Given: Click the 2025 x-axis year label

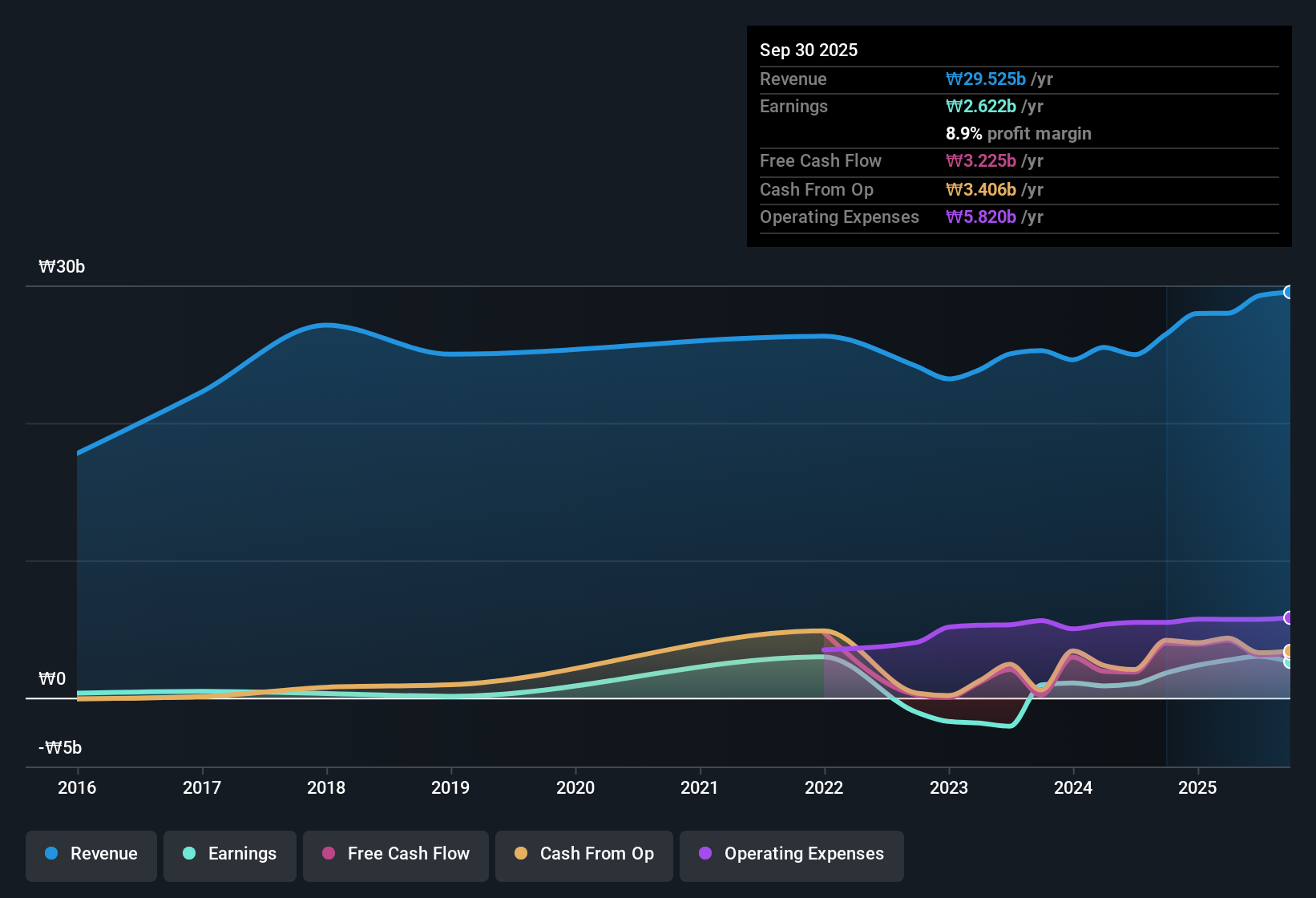Looking at the screenshot, I should (1197, 787).
